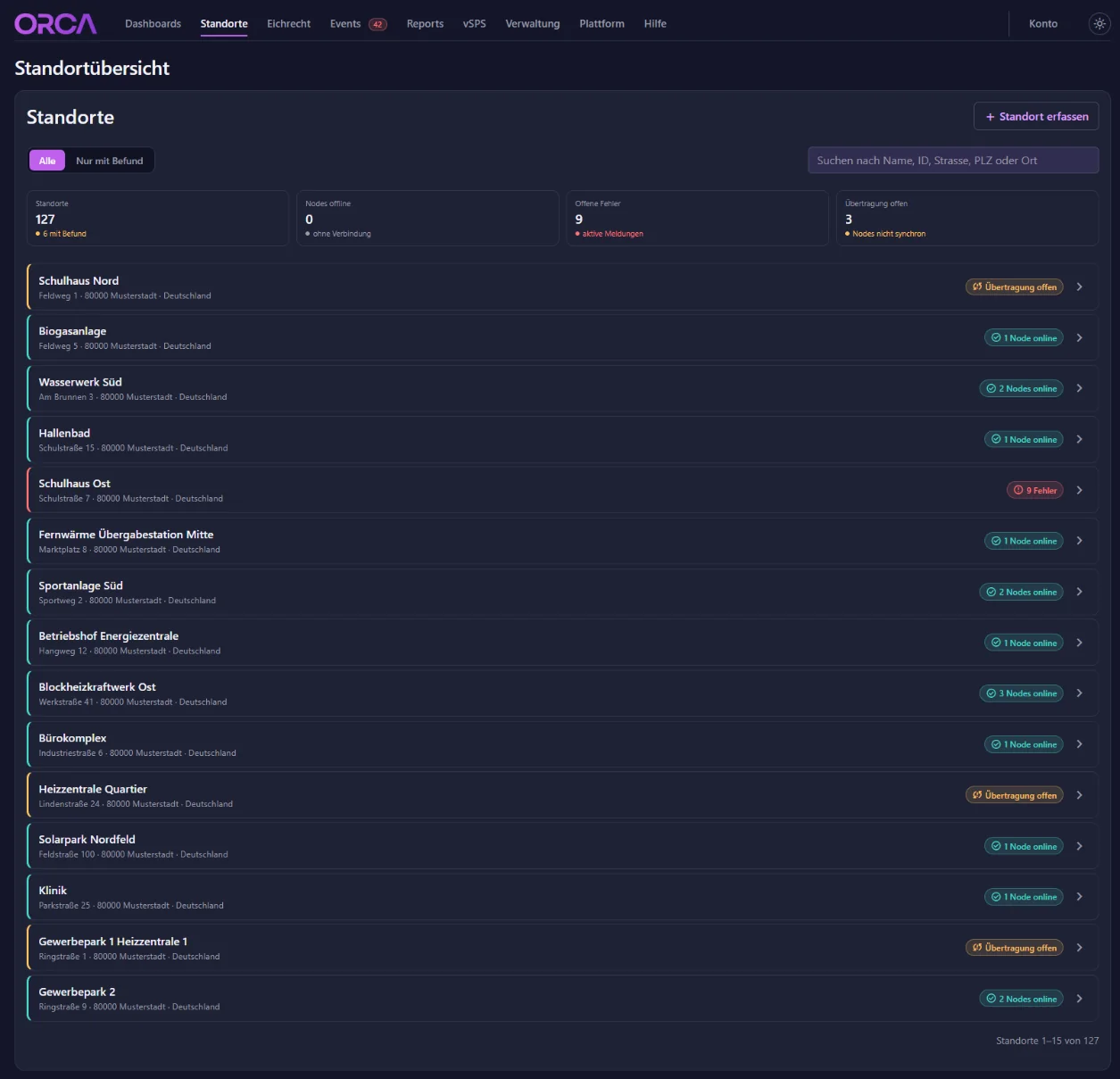Open the vSPS navigation item
This screenshot has width=1120, height=1079.
coord(475,24)
